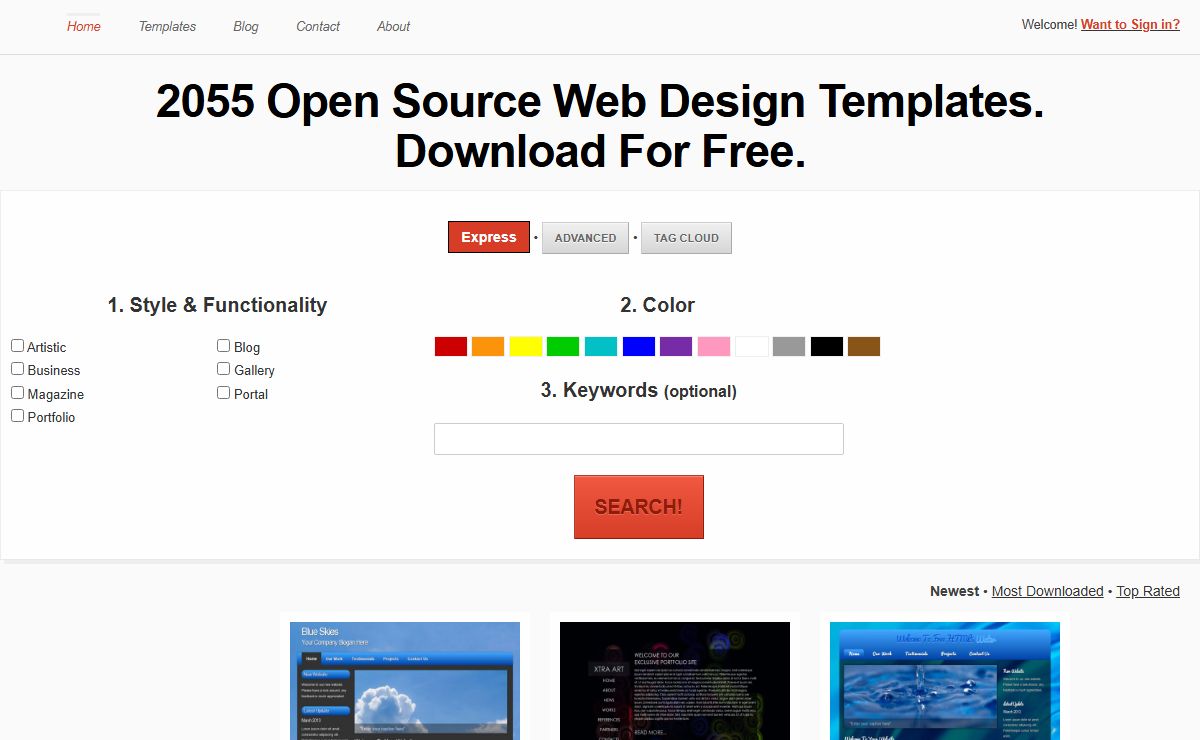Focus the Keywords input field

point(639,439)
